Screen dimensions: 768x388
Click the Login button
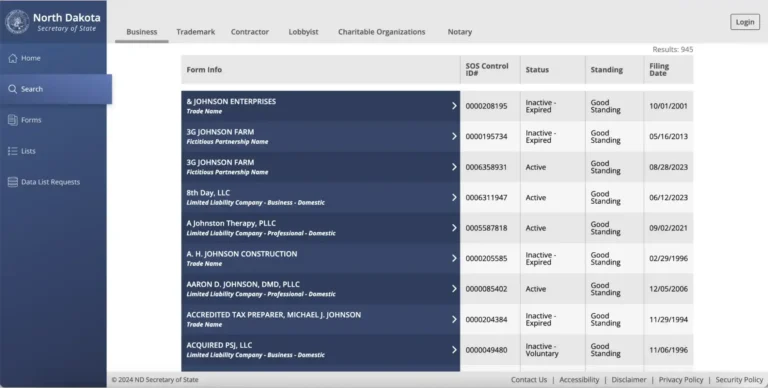click(x=745, y=22)
